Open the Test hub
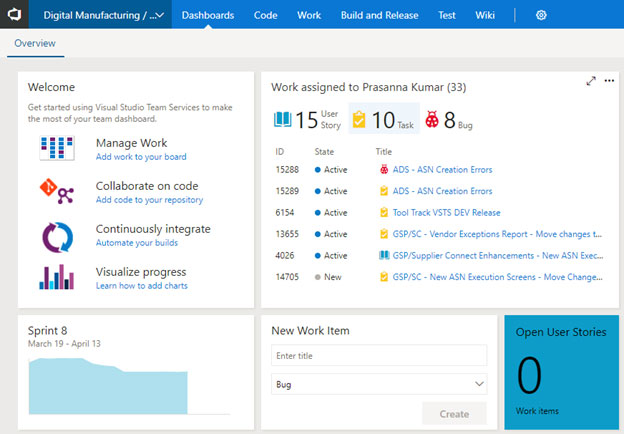 (x=447, y=15)
